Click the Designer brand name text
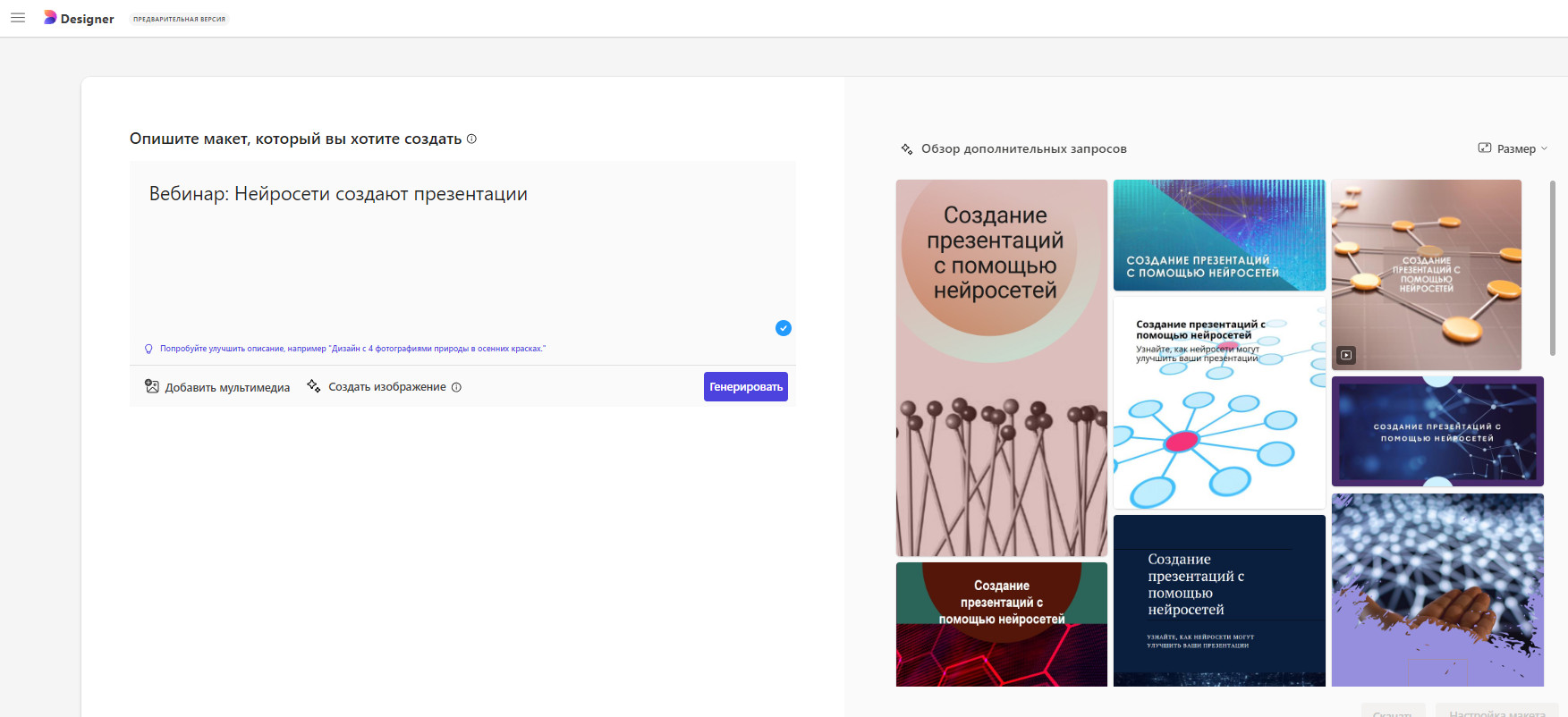Screen dimensions: 1568x717 (x=88, y=19)
